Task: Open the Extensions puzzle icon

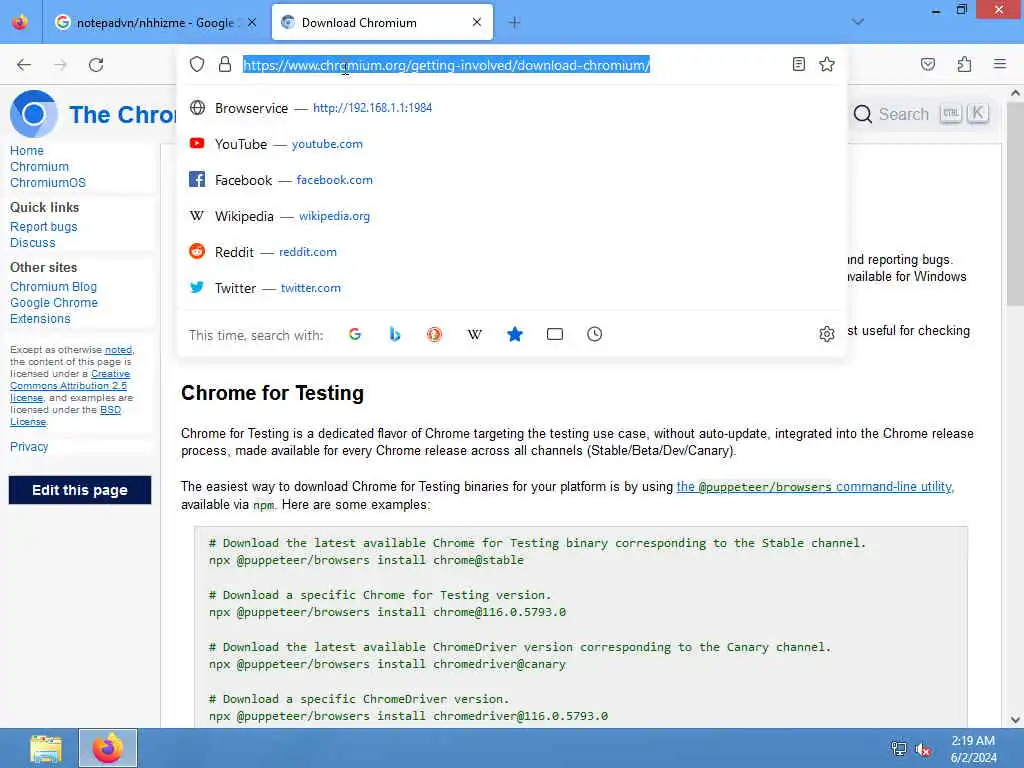Action: point(964,64)
